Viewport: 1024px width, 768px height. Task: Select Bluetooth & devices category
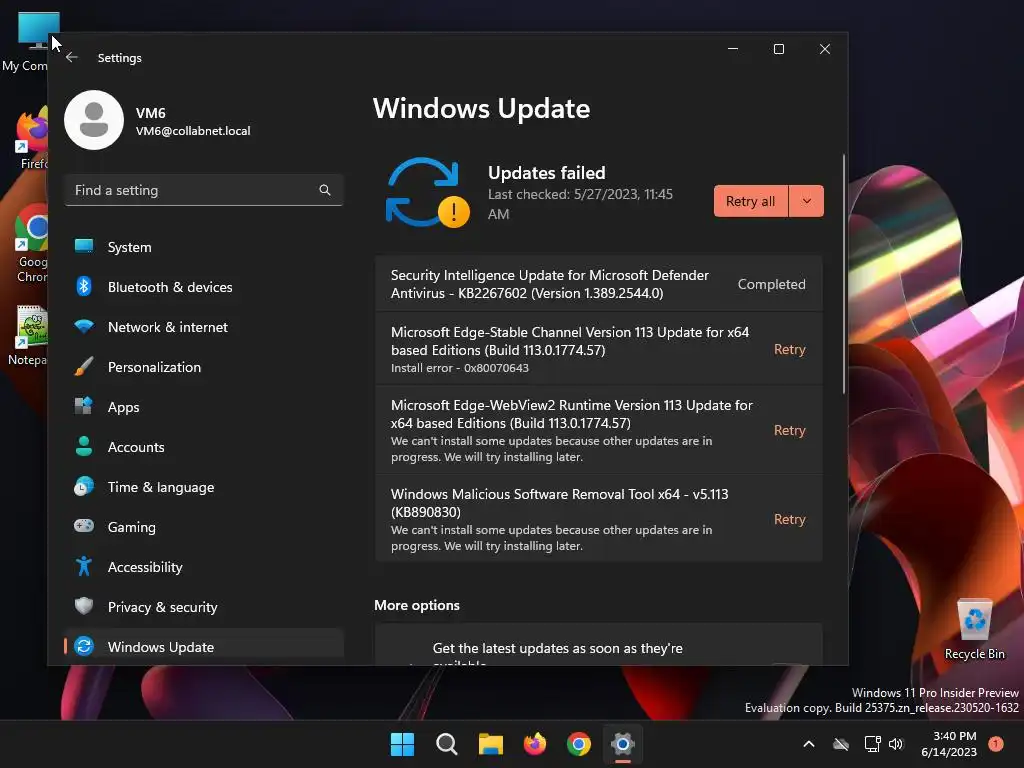tap(204, 287)
